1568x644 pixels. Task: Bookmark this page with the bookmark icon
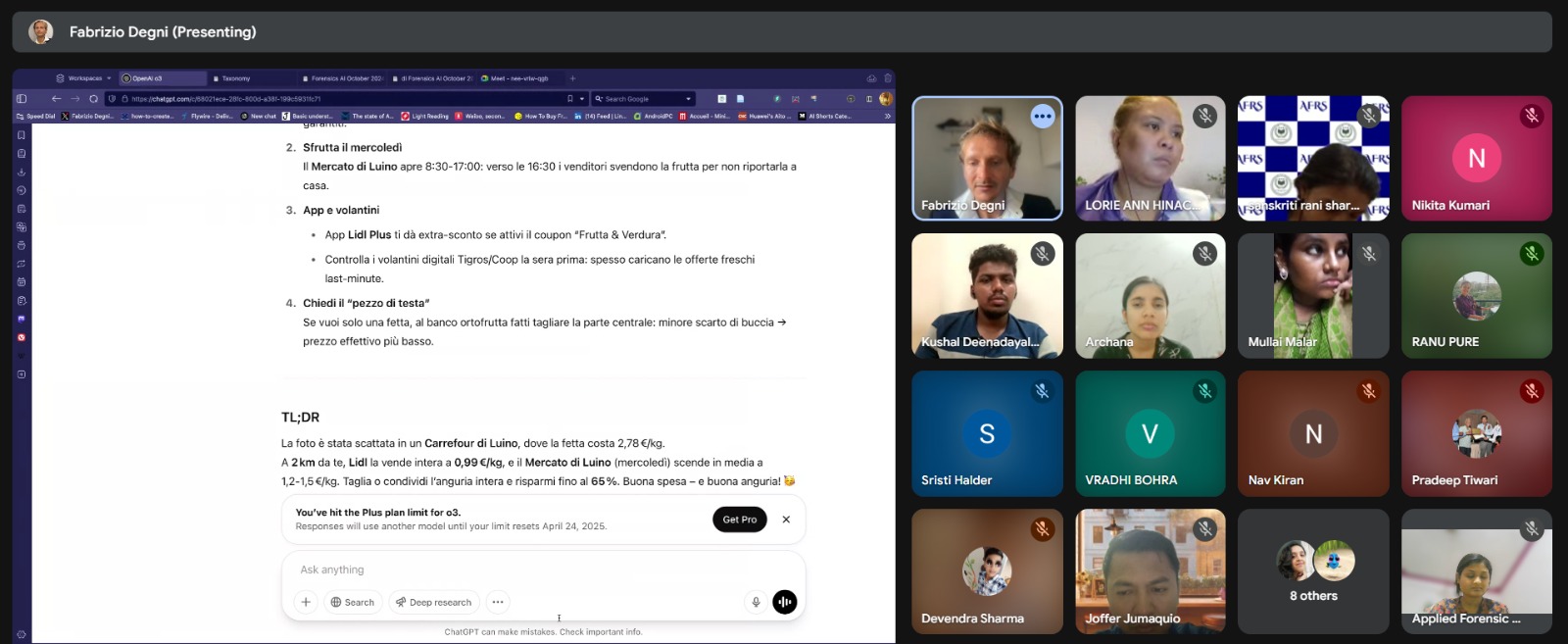click(570, 99)
